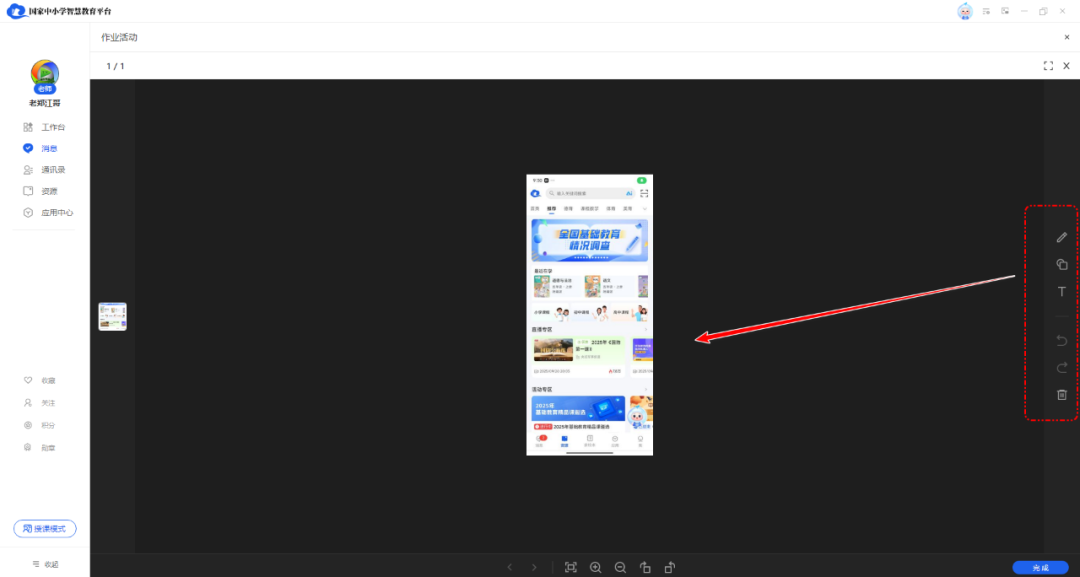Image resolution: width=1080 pixels, height=577 pixels.
Task: Collapse the sidebar with 收起
Action: 45,564
